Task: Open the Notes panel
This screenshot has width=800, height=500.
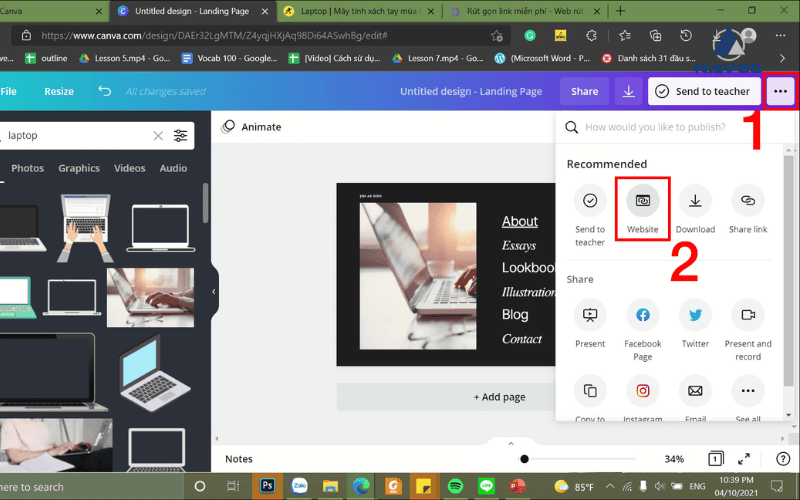Action: [239, 459]
